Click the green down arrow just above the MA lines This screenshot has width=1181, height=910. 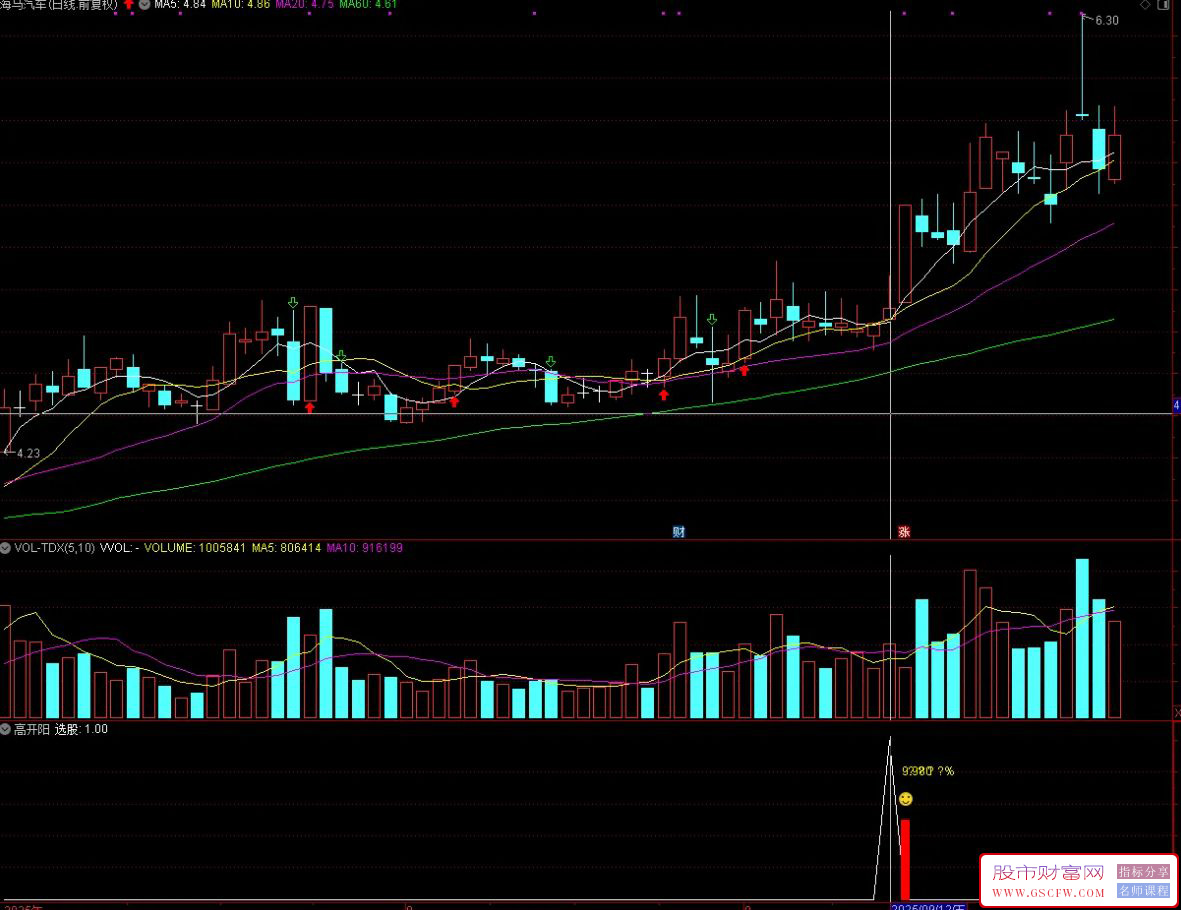coord(341,355)
